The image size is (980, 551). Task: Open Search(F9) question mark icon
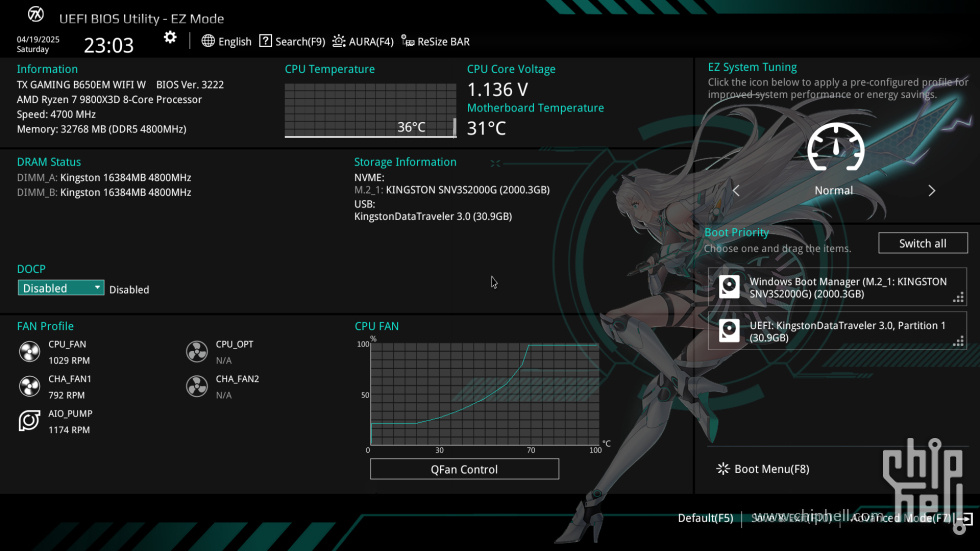click(266, 41)
